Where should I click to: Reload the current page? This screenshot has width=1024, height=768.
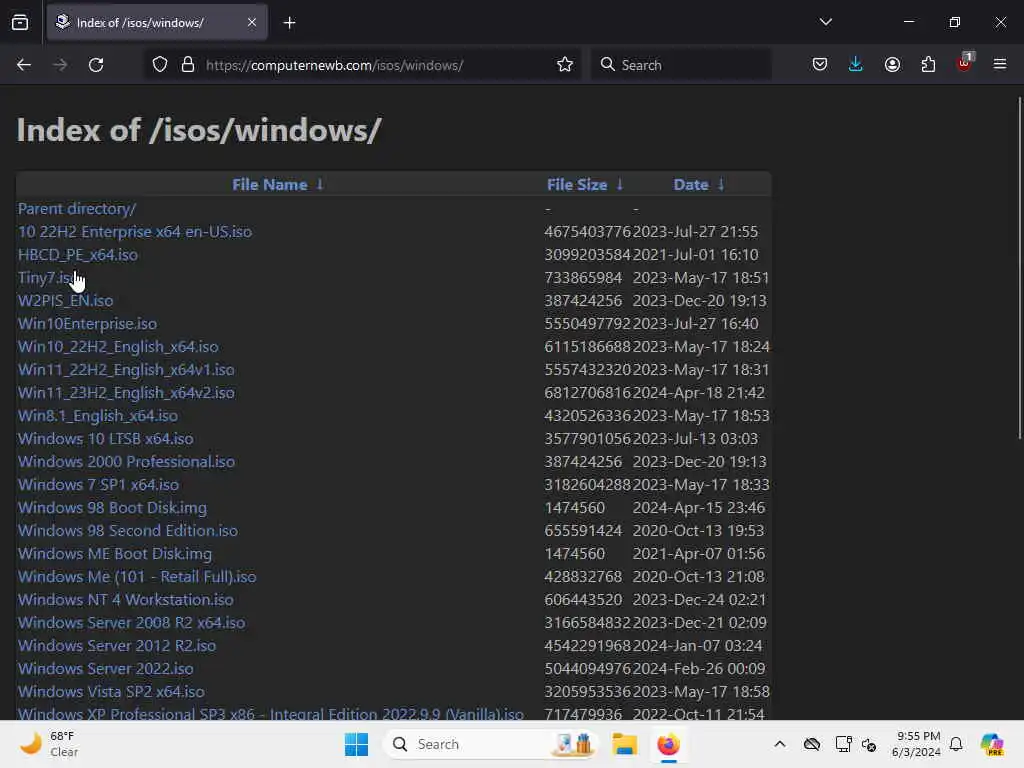(96, 65)
